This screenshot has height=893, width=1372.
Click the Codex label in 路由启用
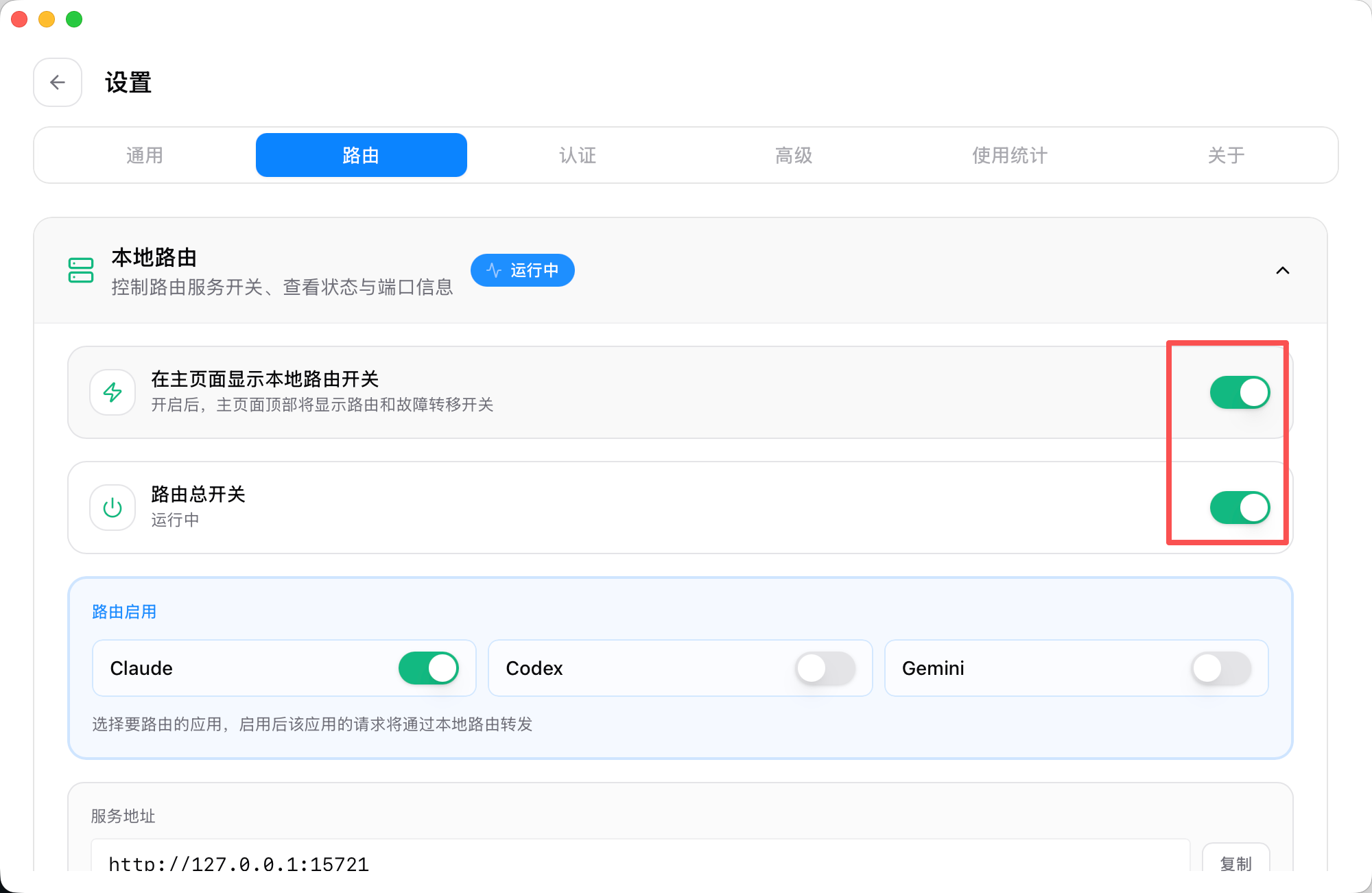pos(534,668)
